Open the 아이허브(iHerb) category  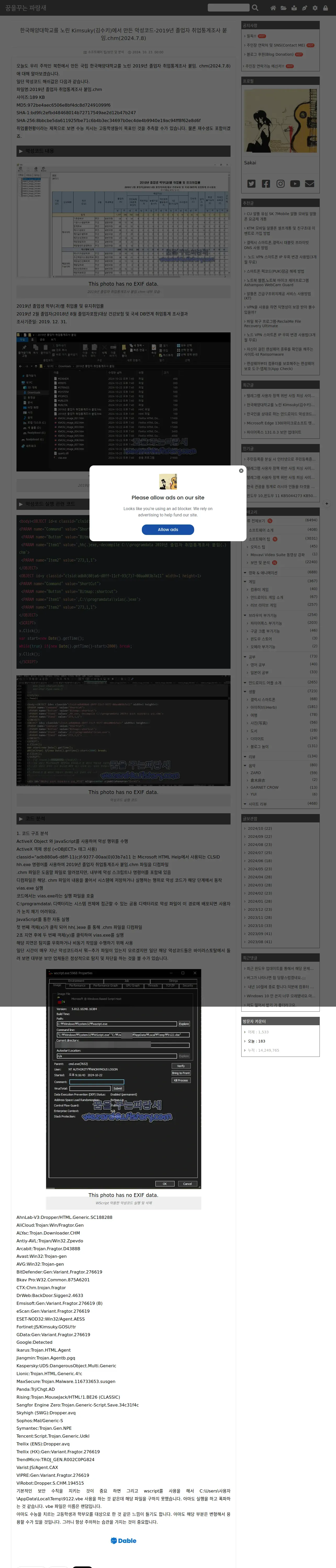tap(264, 707)
